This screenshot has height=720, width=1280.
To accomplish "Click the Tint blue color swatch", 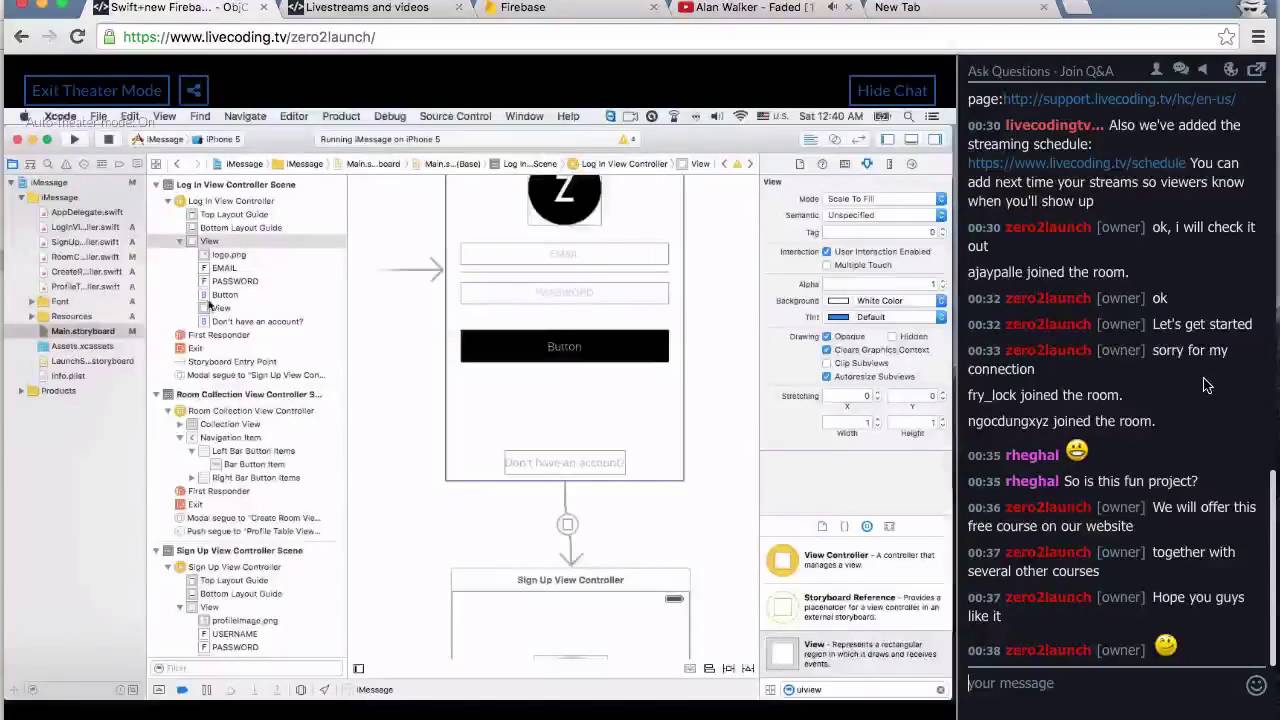I will [x=838, y=317].
